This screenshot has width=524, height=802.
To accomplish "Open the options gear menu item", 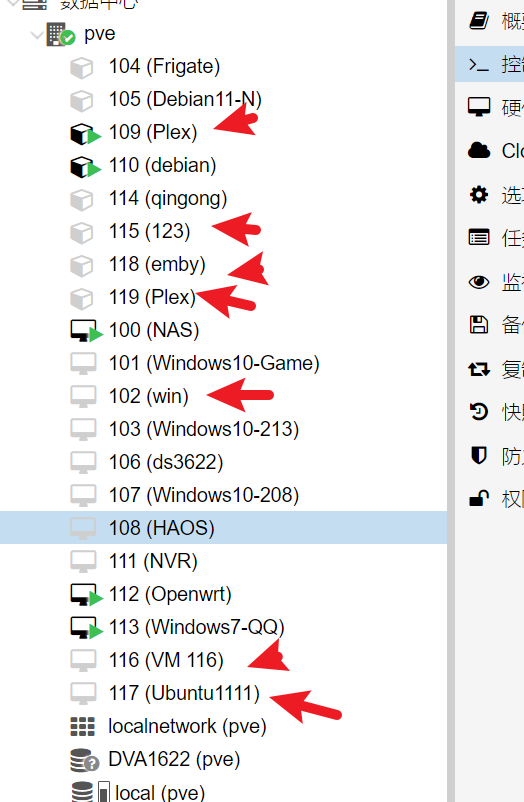I will (489, 195).
